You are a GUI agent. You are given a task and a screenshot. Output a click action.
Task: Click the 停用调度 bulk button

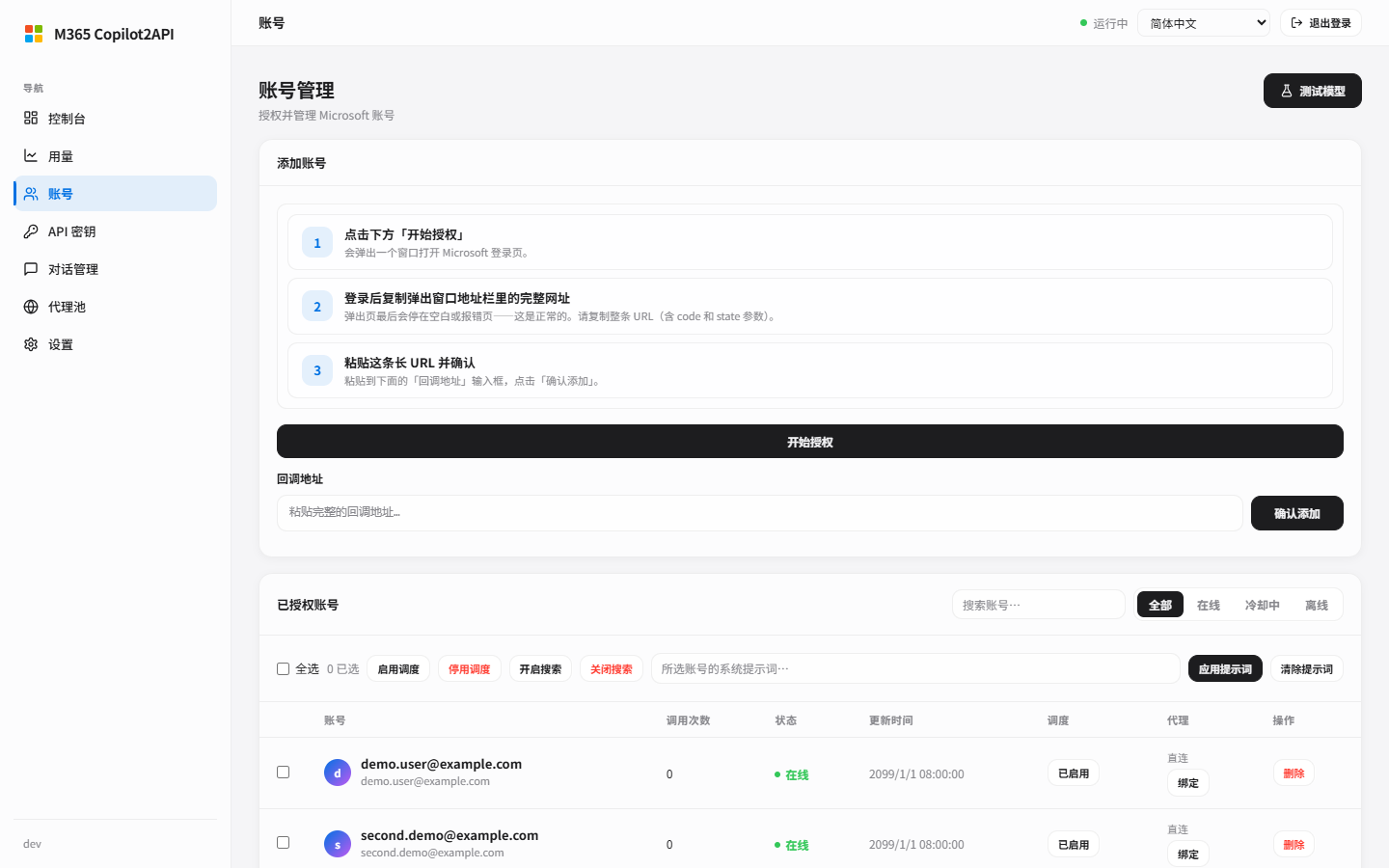coord(470,668)
